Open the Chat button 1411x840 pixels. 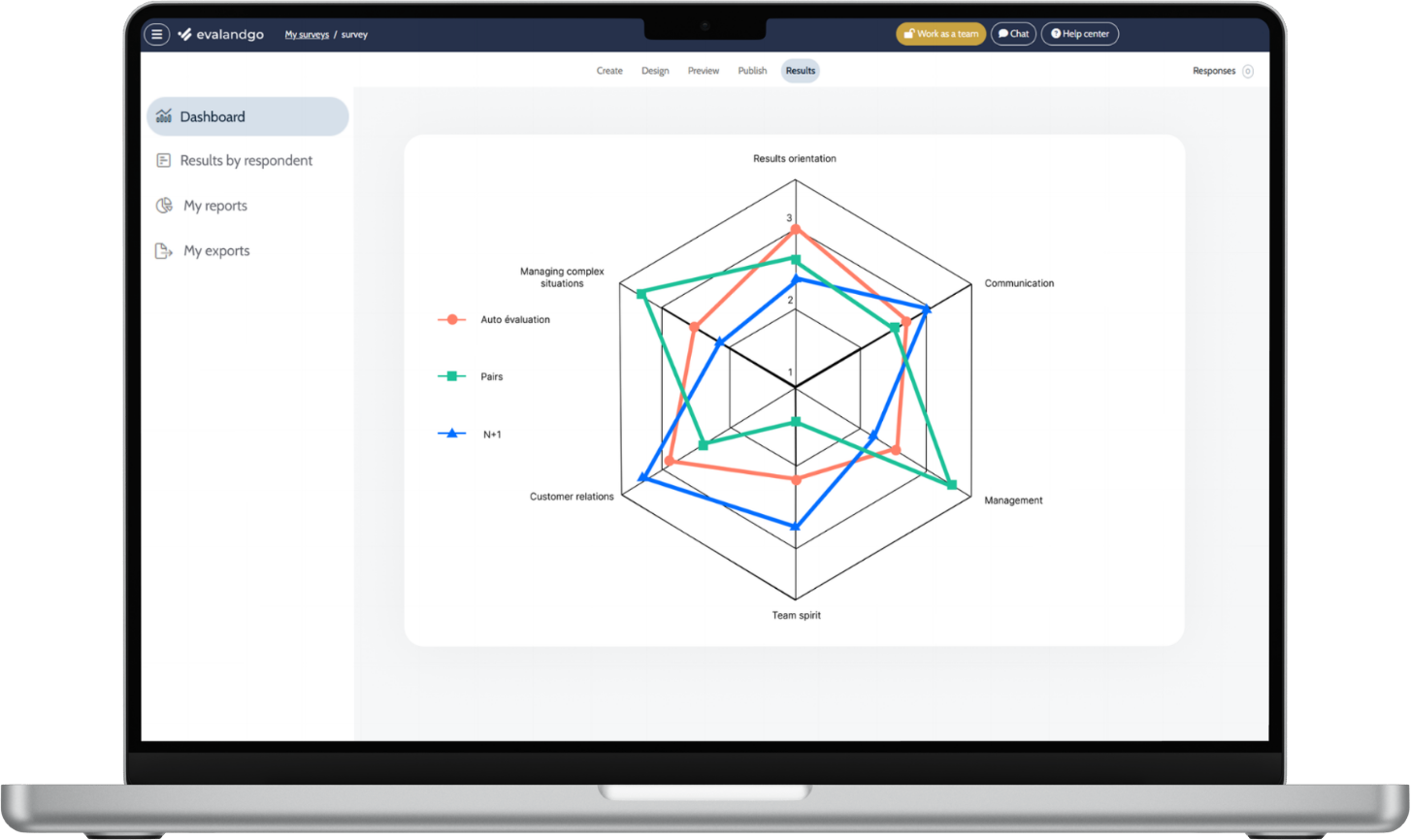click(x=1013, y=34)
